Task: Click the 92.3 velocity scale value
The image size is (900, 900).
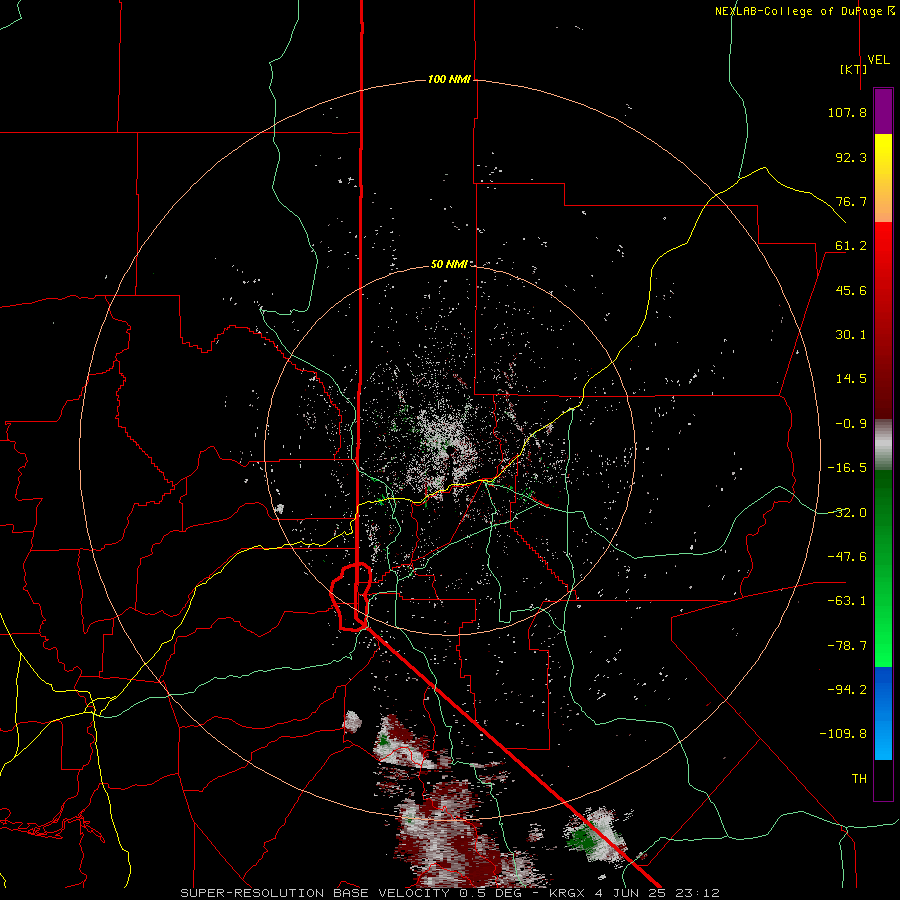Action: click(x=851, y=157)
